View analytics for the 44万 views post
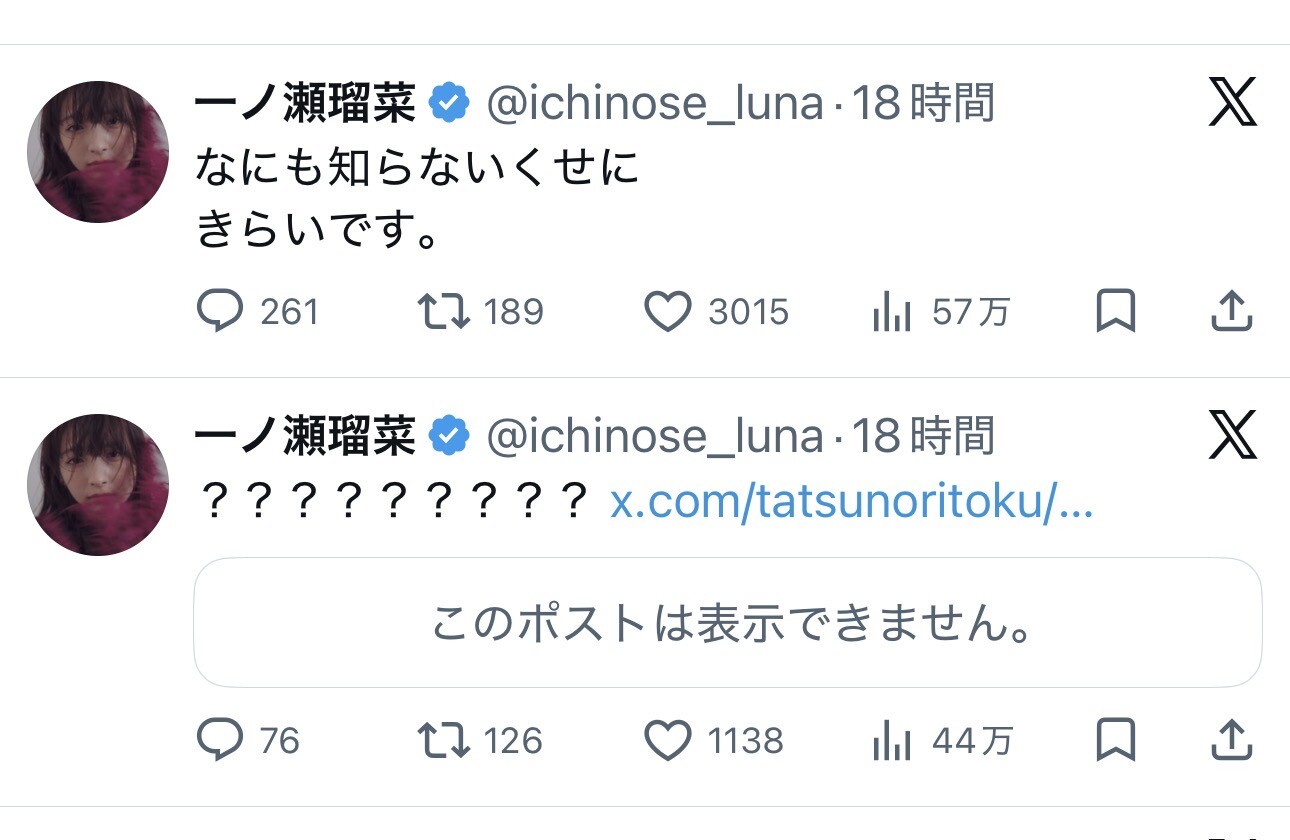This screenshot has height=840, width=1290. (891, 741)
